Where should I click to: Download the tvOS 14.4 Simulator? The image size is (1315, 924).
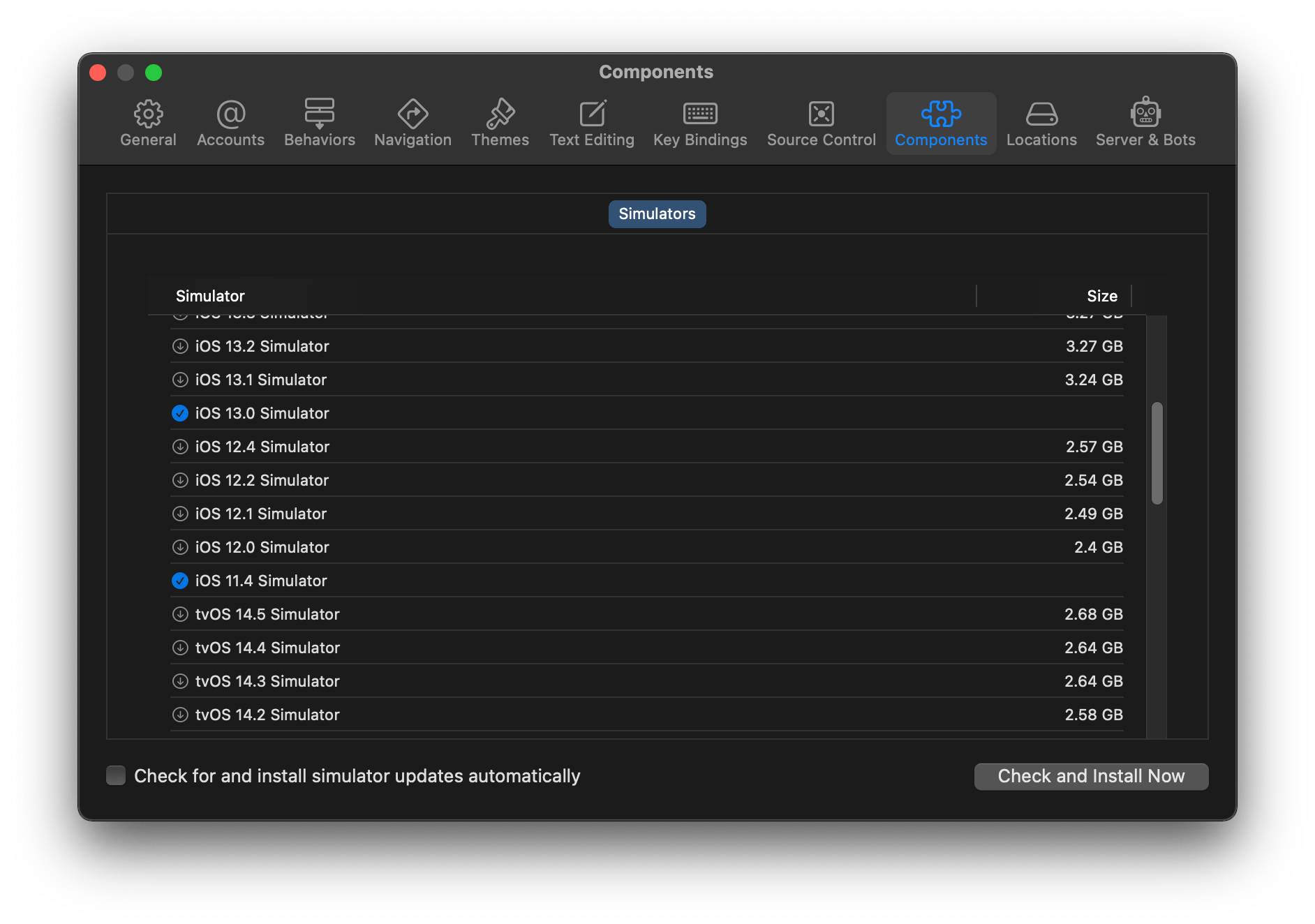point(180,648)
